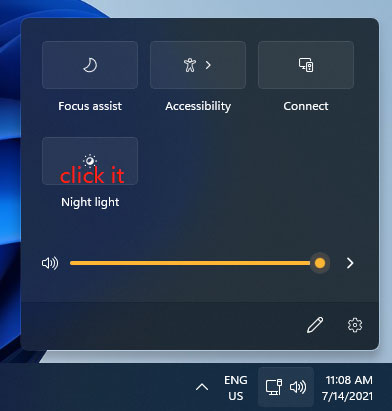
Task: Toggle the Night light tile
Action: (90, 161)
